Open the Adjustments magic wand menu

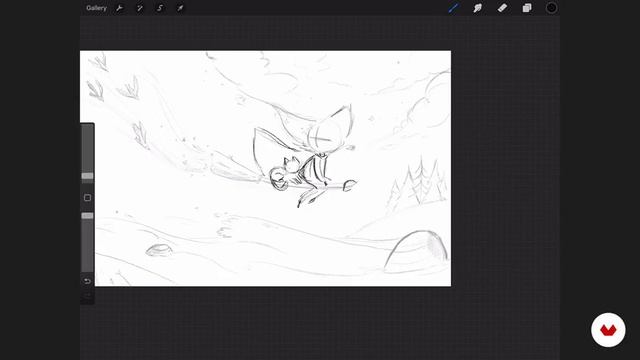click(x=140, y=8)
